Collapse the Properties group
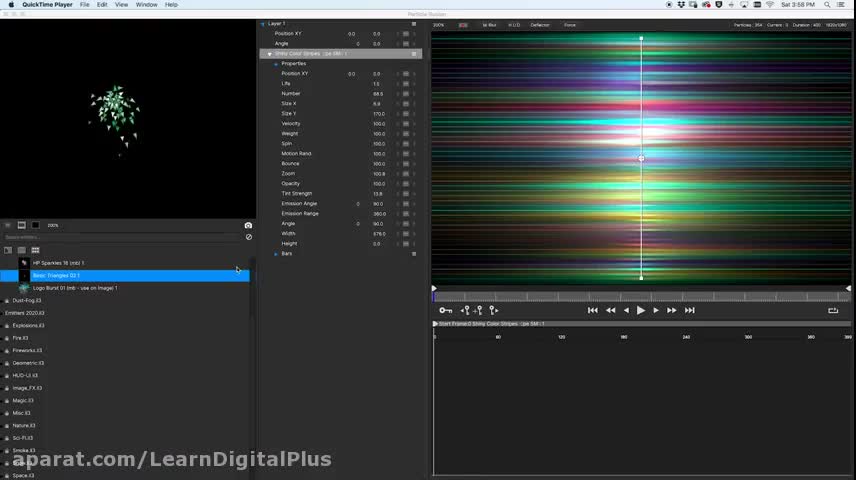 pyautogui.click(x=276, y=64)
